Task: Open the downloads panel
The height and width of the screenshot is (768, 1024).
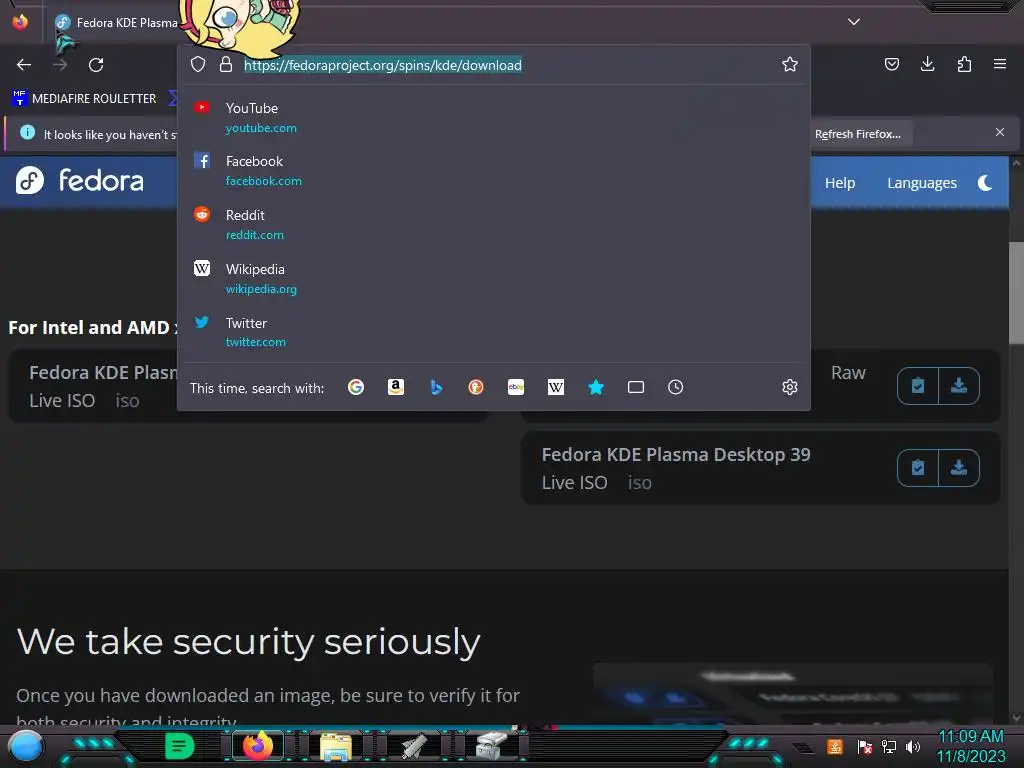Action: click(x=927, y=64)
